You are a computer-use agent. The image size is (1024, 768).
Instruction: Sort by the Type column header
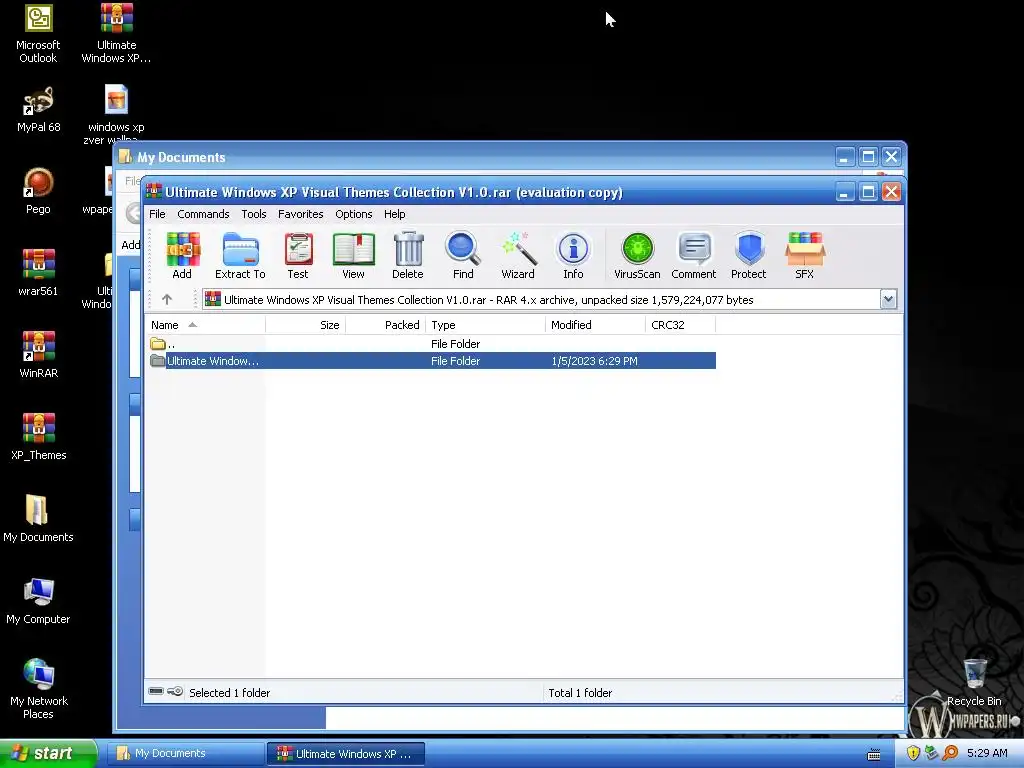pyautogui.click(x=485, y=325)
